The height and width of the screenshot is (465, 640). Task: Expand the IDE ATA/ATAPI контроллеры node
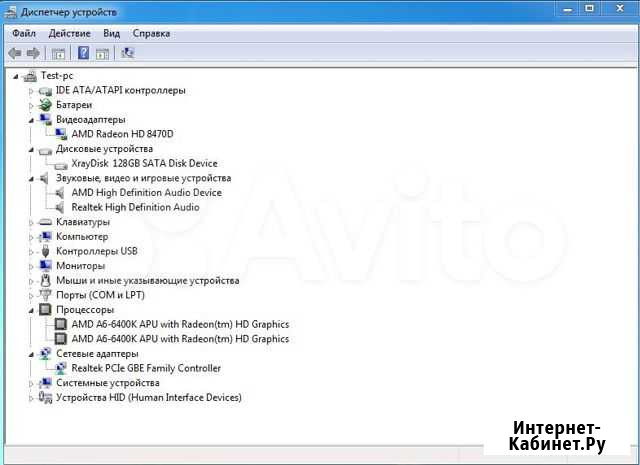tap(31, 91)
